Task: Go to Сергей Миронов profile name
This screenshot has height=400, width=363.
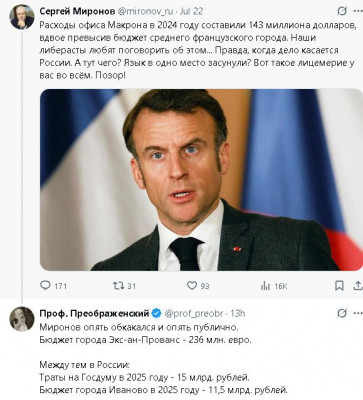Action: click(x=77, y=11)
